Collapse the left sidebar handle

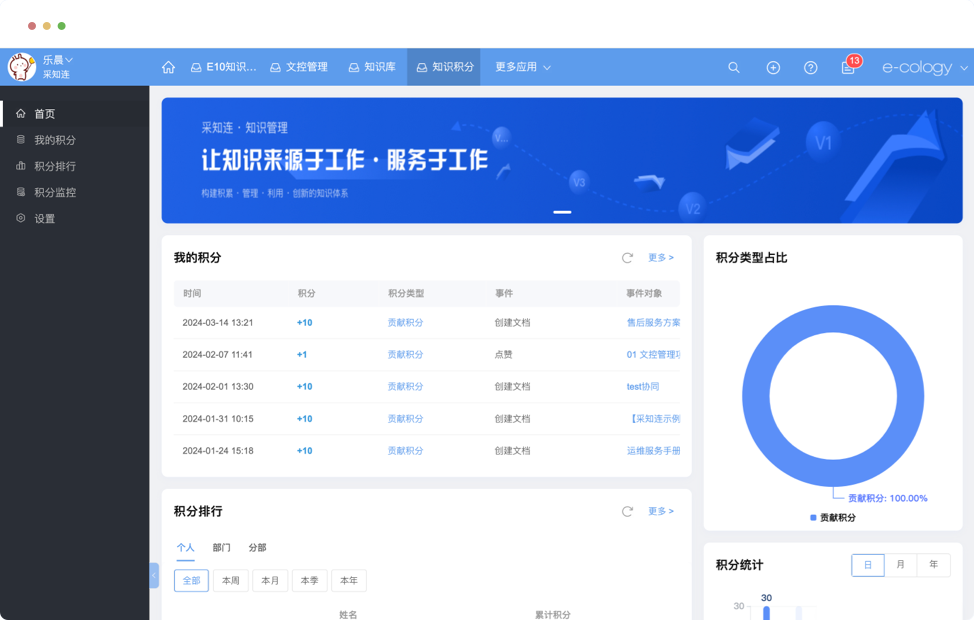[154, 575]
